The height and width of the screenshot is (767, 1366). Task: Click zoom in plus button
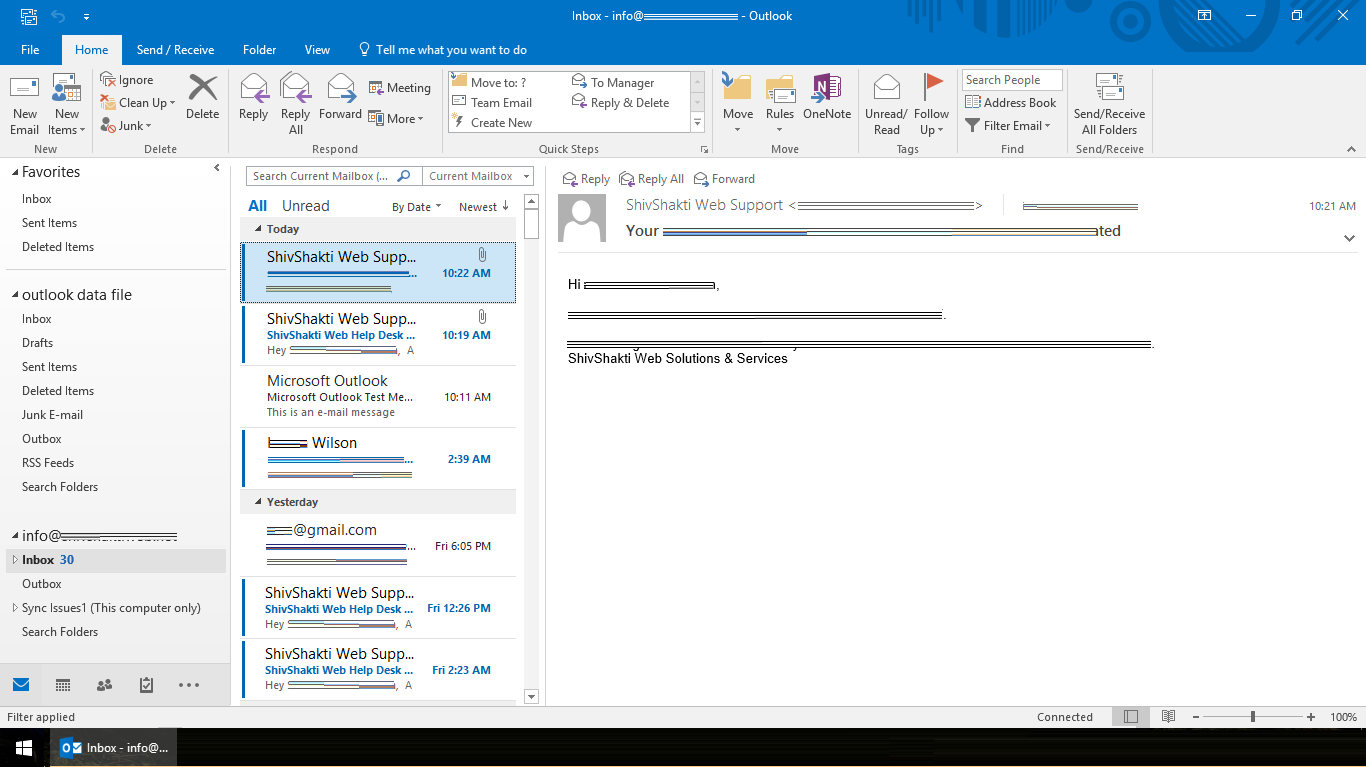pos(1311,717)
